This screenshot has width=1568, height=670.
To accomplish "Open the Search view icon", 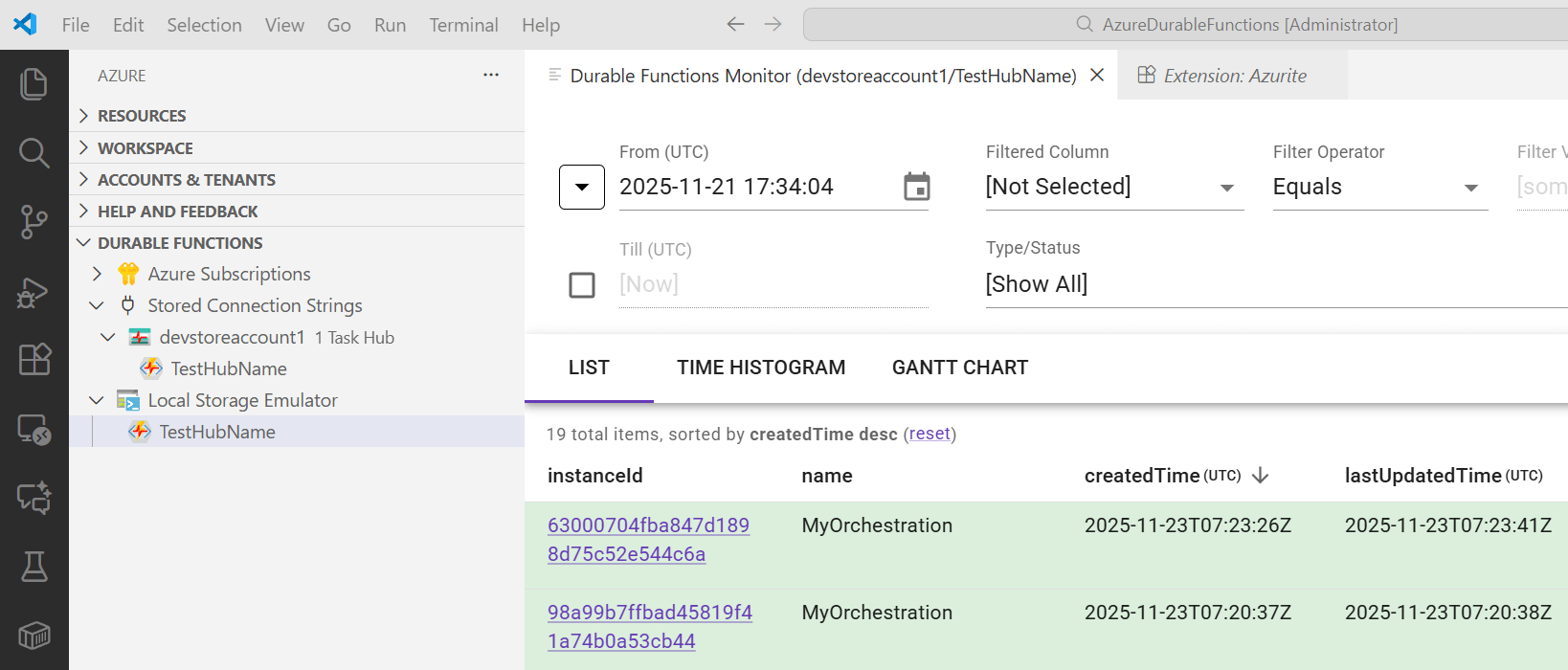I will click(x=34, y=153).
